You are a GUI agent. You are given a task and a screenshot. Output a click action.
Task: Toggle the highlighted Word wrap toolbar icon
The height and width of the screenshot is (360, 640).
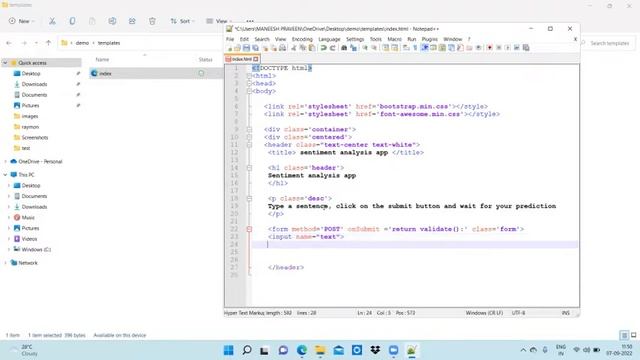point(424,48)
